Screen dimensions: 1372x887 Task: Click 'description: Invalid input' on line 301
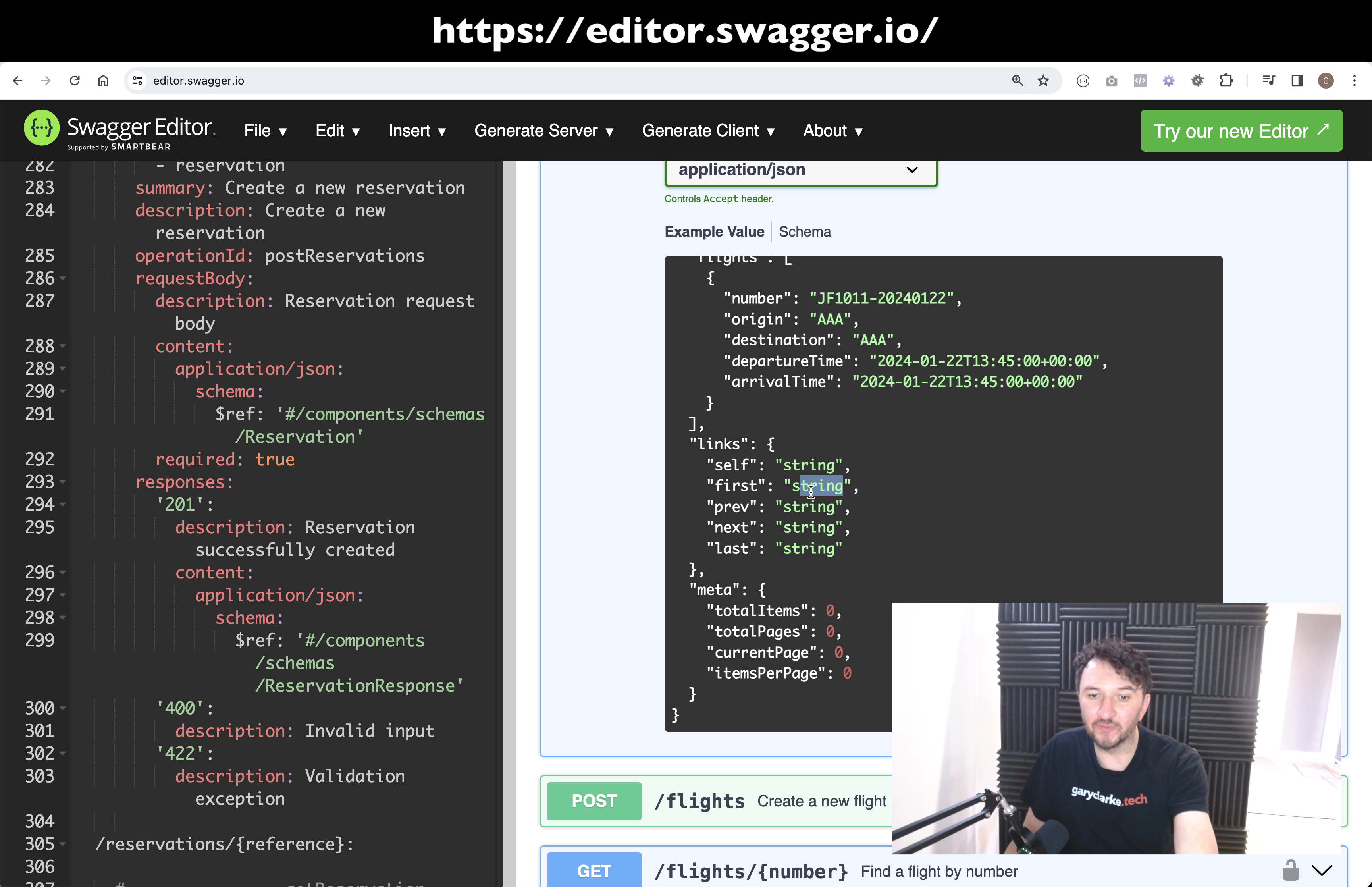pos(304,731)
